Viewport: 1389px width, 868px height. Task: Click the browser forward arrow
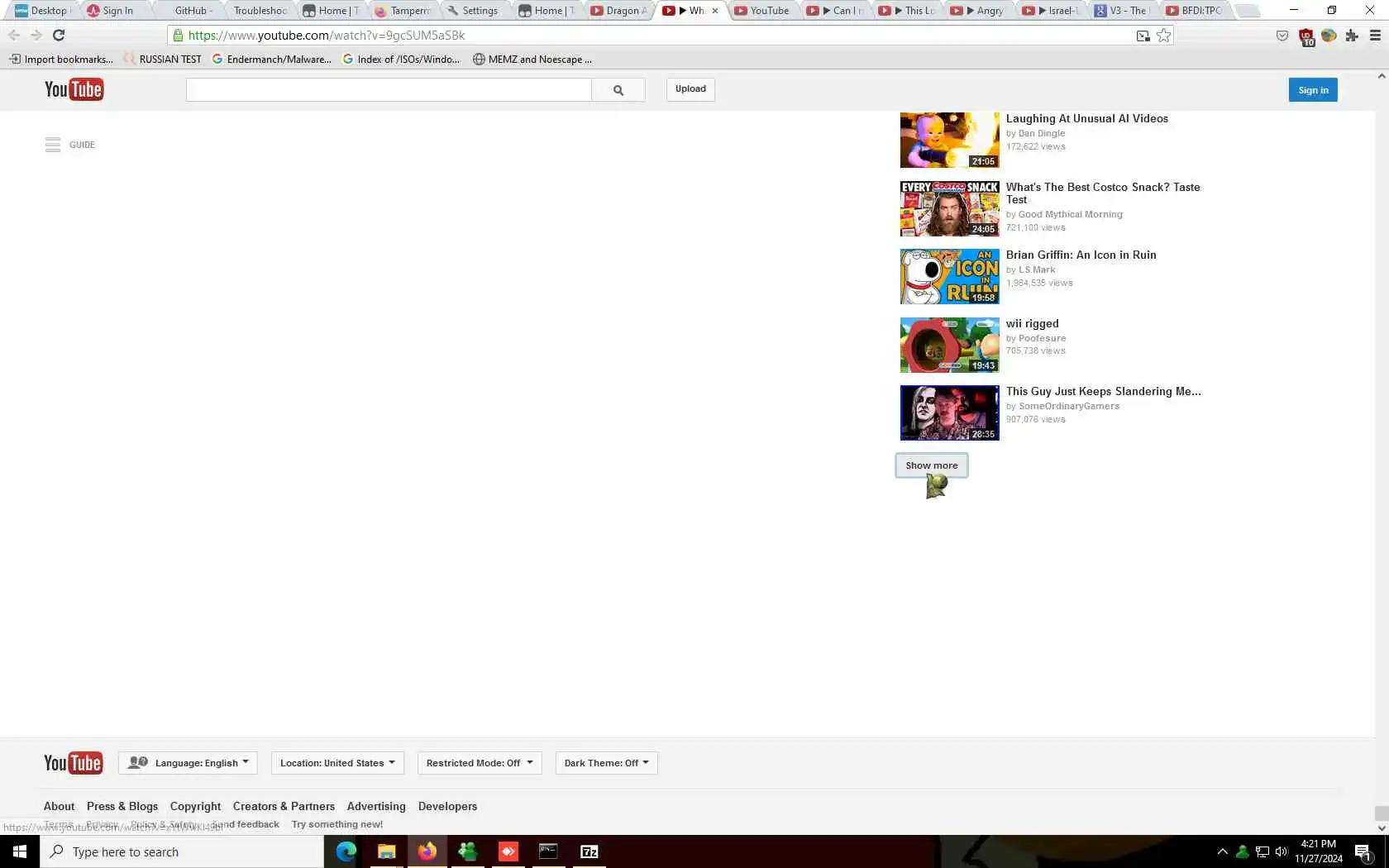(36, 35)
